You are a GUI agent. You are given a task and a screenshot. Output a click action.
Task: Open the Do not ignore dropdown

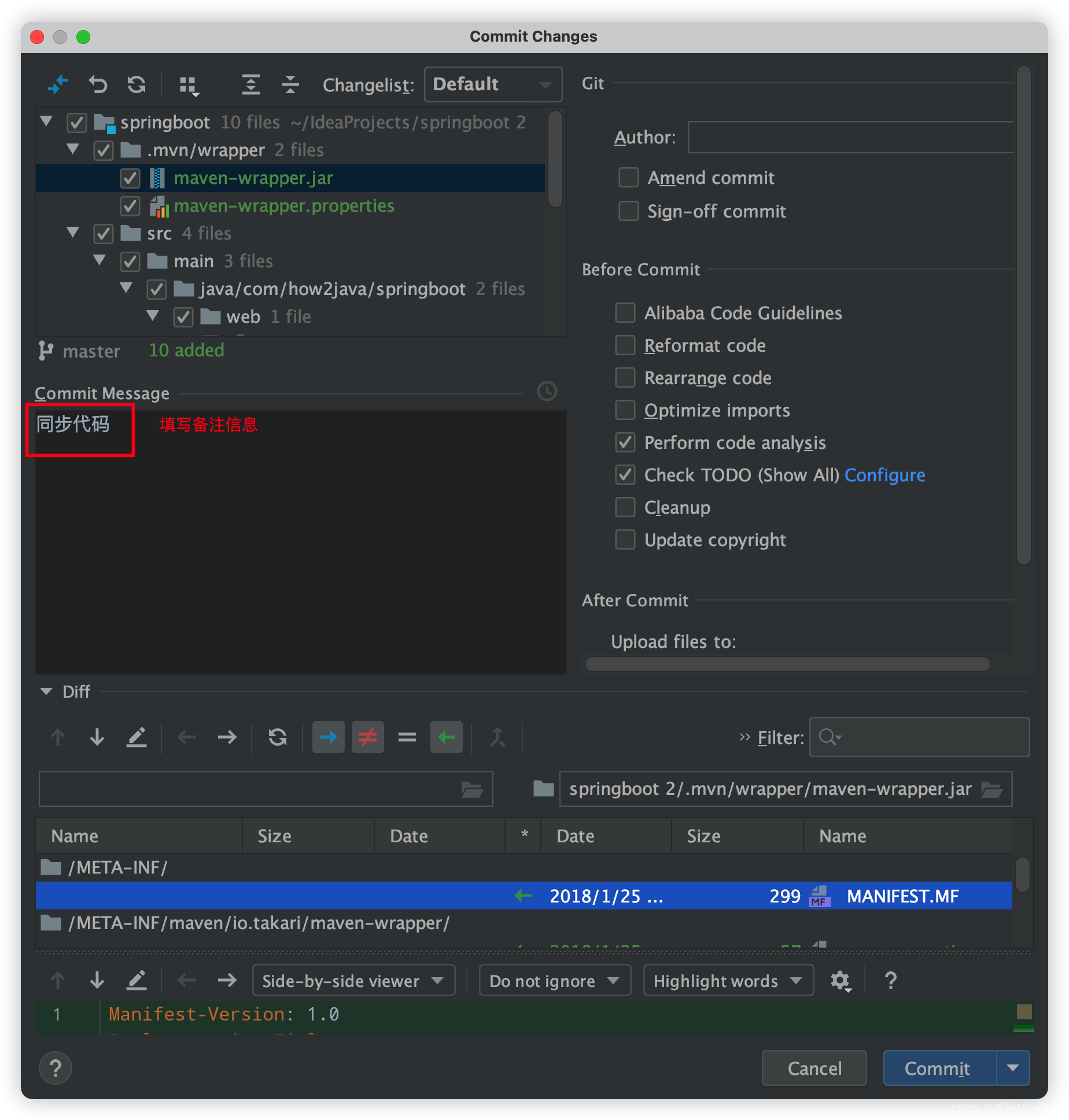pyautogui.click(x=555, y=981)
